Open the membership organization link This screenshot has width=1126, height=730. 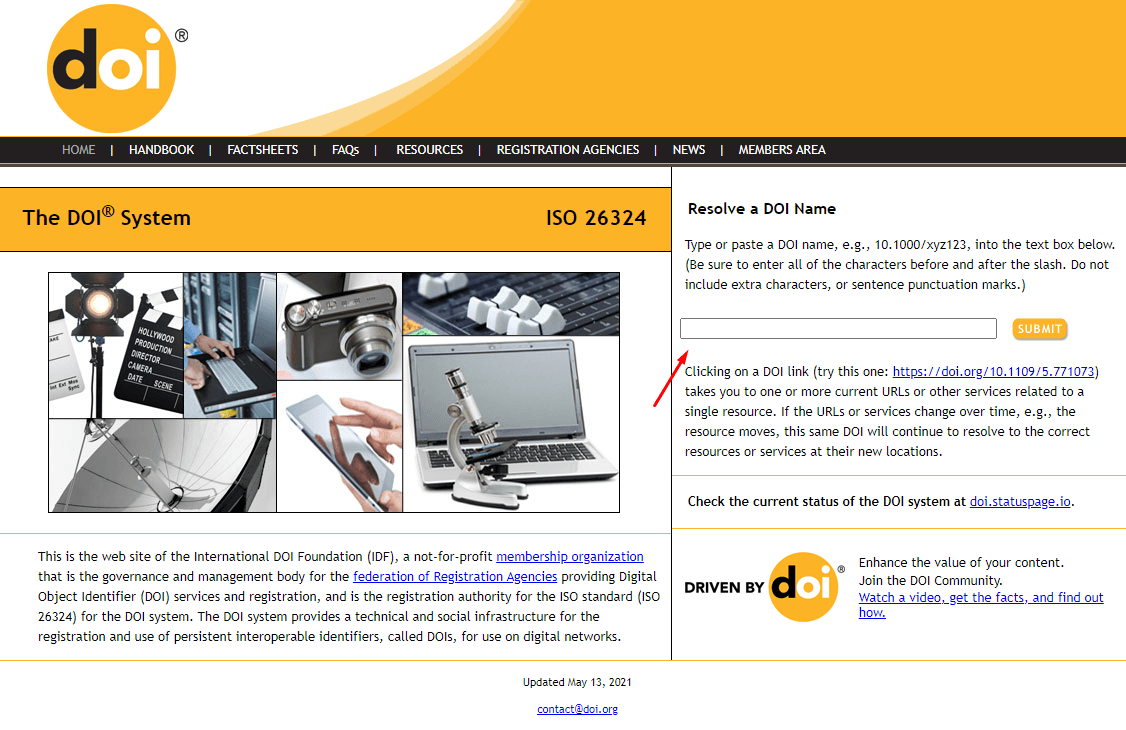coord(569,557)
